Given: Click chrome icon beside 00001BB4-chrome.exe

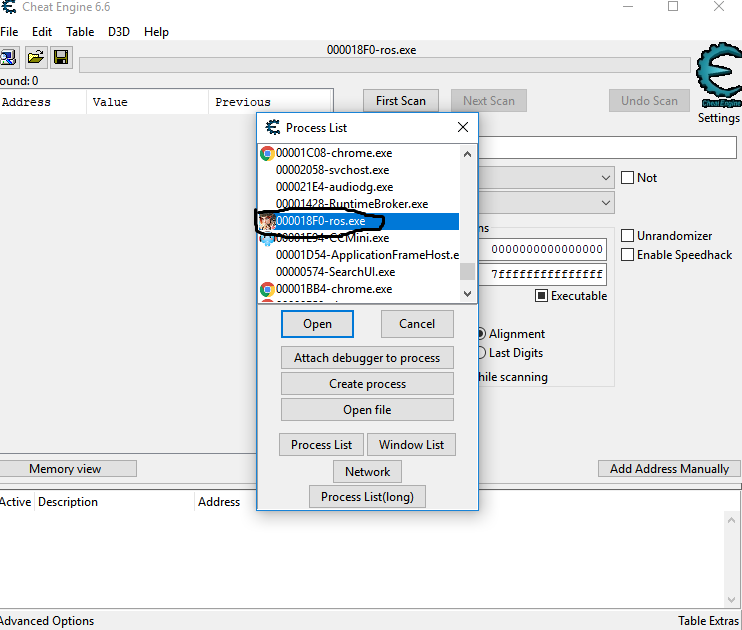Looking at the screenshot, I should 267,289.
